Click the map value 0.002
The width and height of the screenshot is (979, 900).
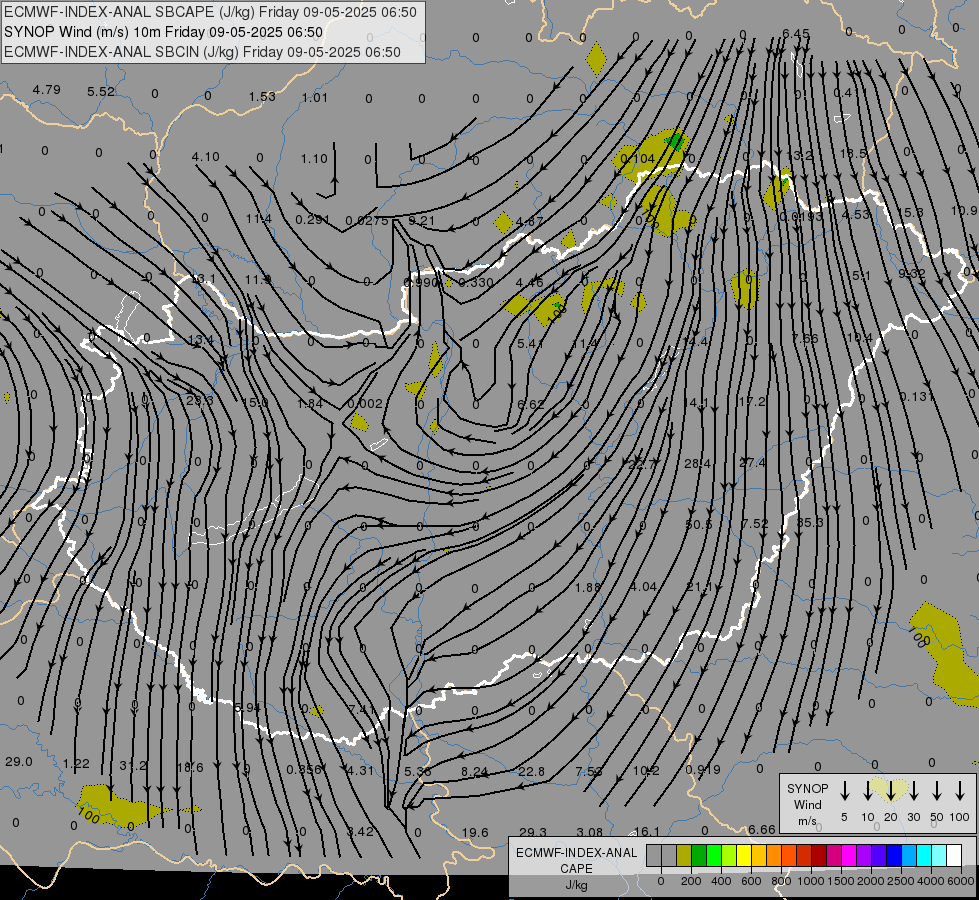click(365, 403)
